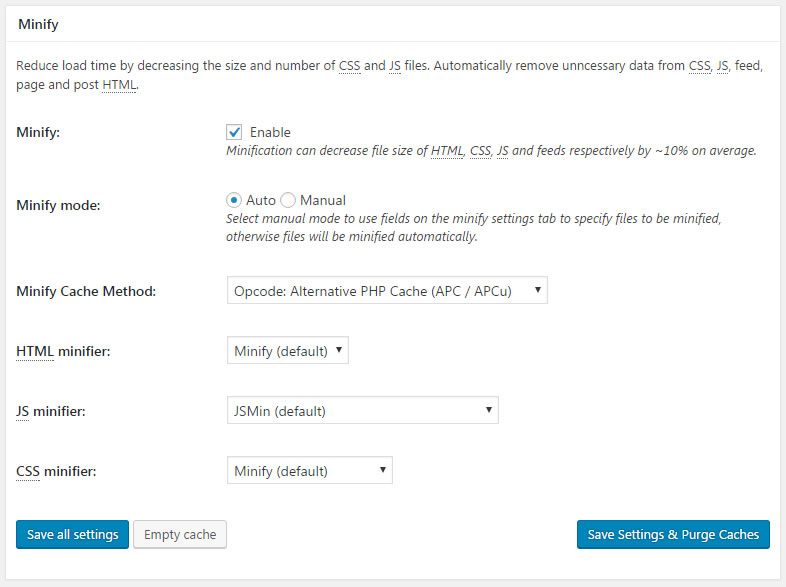786x587 pixels.
Task: Click HTML abbreviation after 'page and post'
Action: (119, 85)
